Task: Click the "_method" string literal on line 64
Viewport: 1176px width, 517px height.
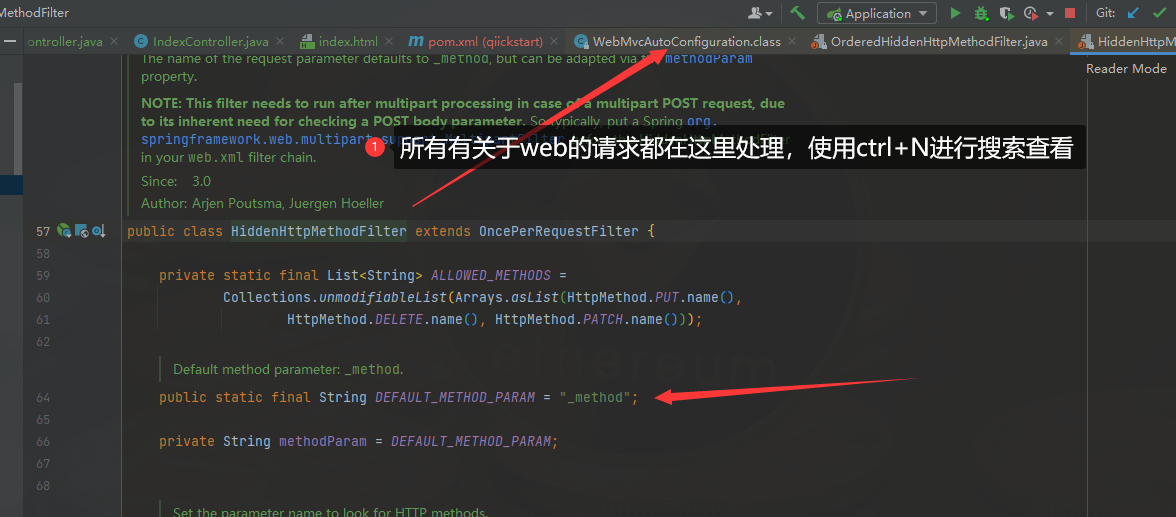Action: 596,397
